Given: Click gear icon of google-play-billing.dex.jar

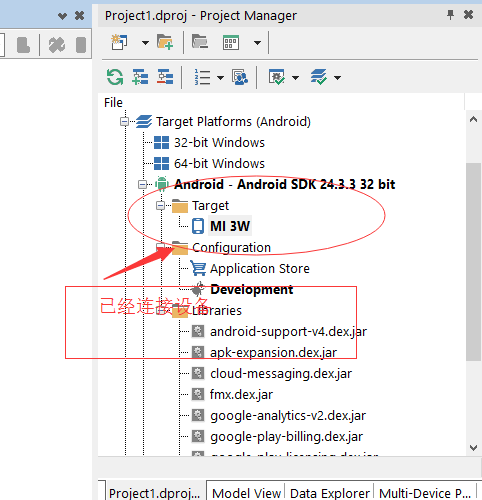Looking at the screenshot, I should pyautogui.click(x=198, y=436).
